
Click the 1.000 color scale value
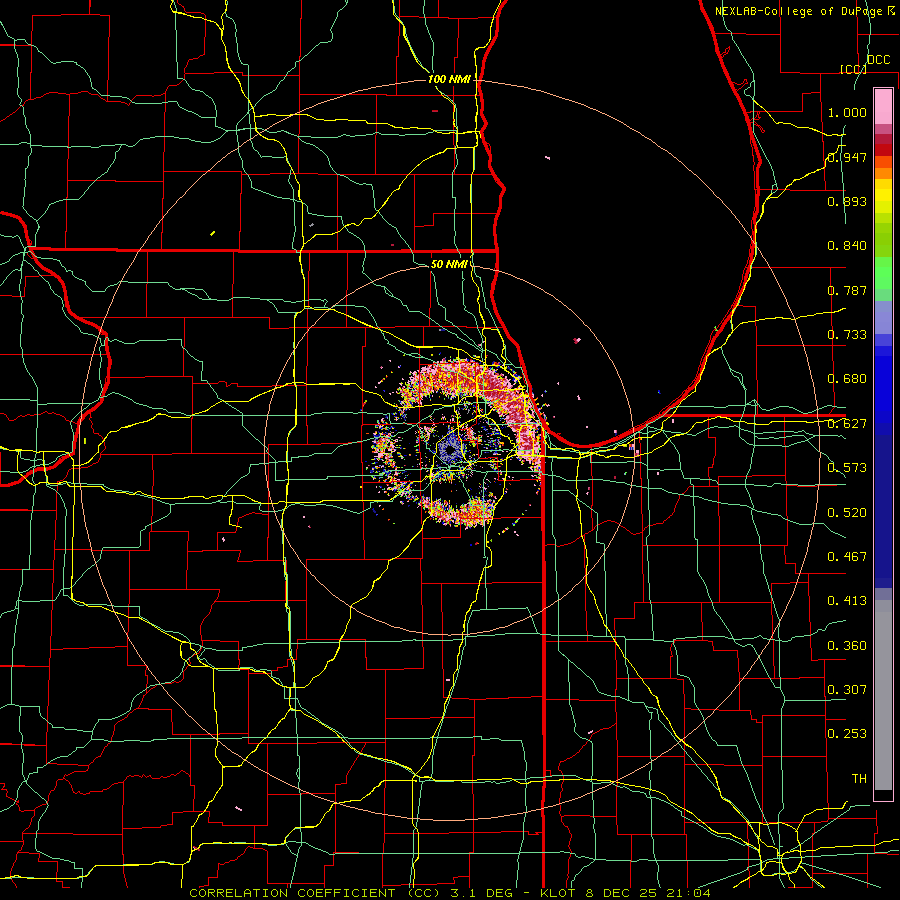847,112
